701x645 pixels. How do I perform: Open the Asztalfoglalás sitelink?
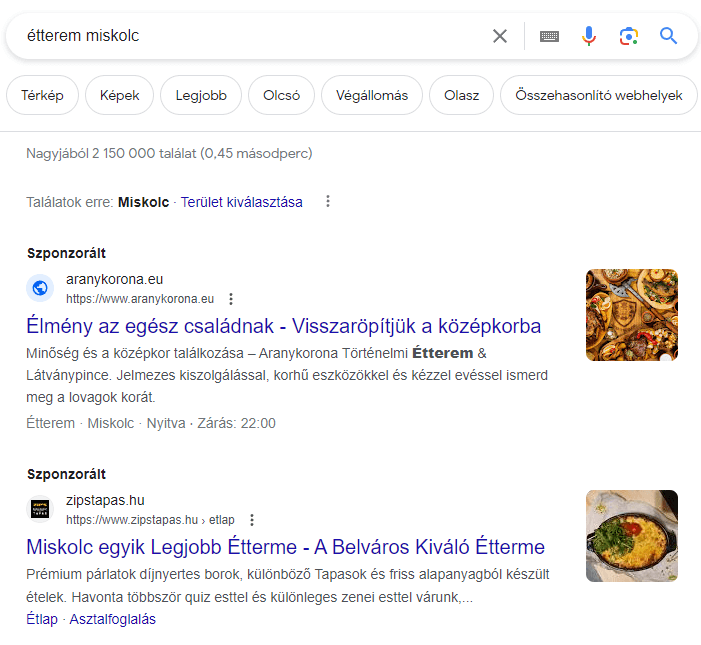(x=112, y=619)
